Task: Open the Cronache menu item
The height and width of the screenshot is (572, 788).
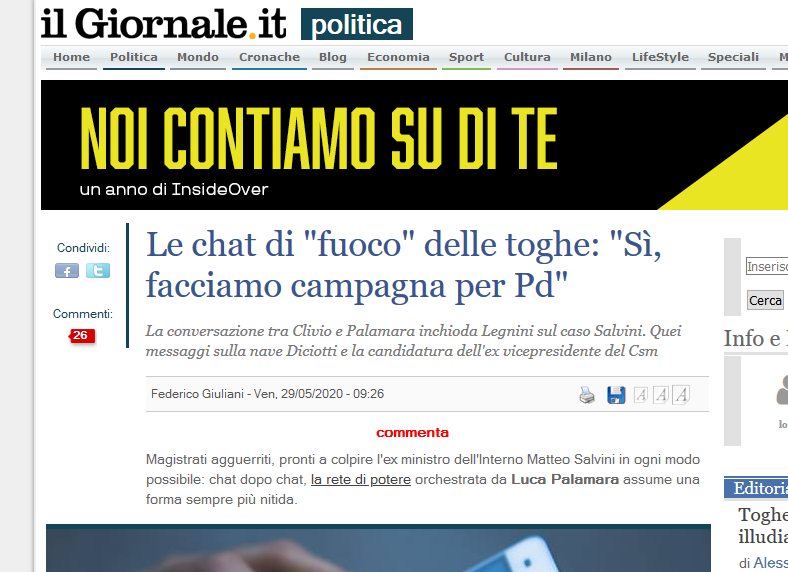Action: 269,57
